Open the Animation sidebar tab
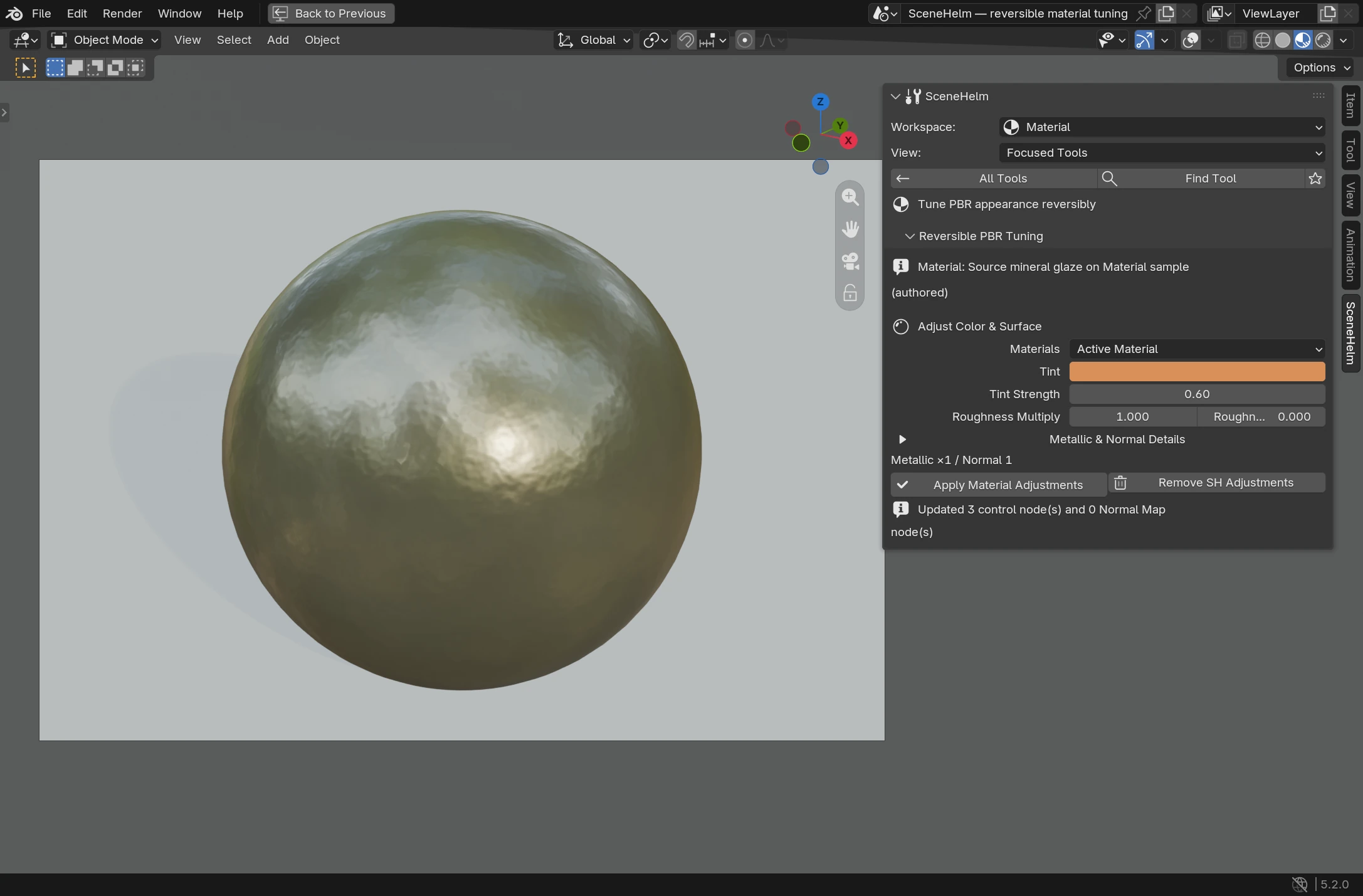 pyautogui.click(x=1350, y=255)
